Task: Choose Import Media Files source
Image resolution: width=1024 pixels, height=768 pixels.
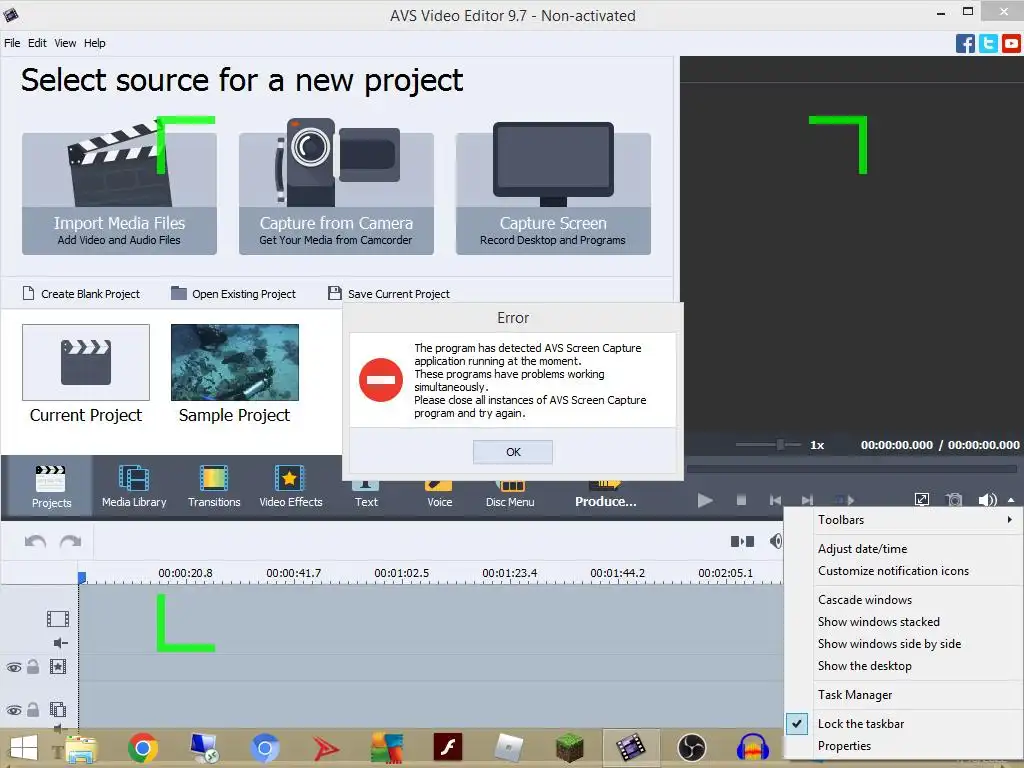Action: (x=120, y=193)
